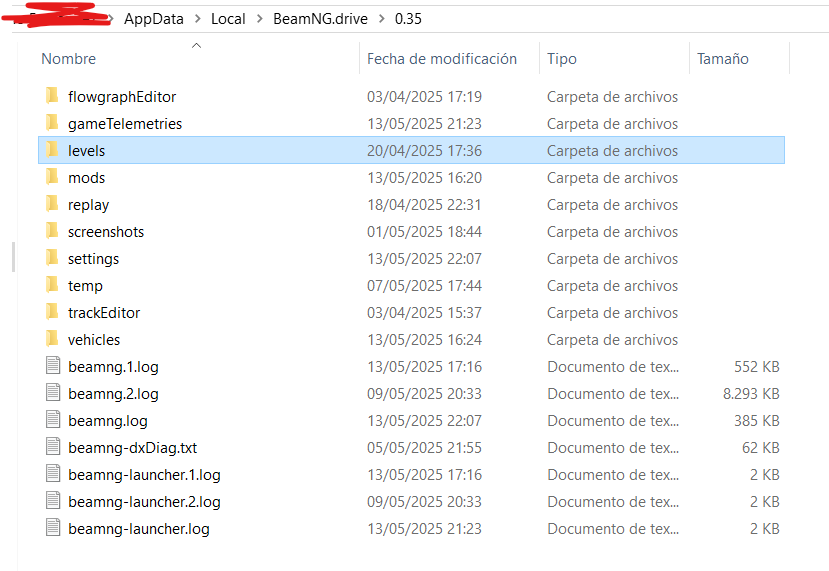Select the beamng-launcher.1.log file name

144,474
